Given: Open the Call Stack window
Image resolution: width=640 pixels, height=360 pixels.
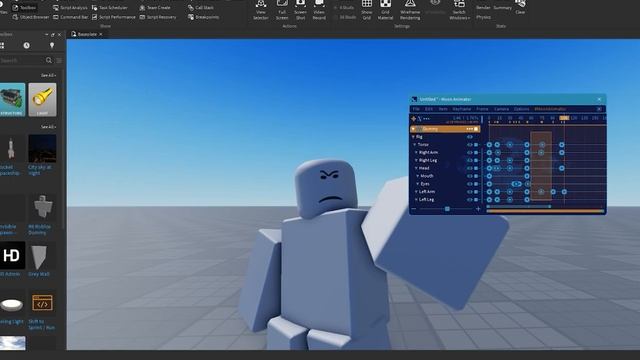Looking at the screenshot, I should click(201, 8).
